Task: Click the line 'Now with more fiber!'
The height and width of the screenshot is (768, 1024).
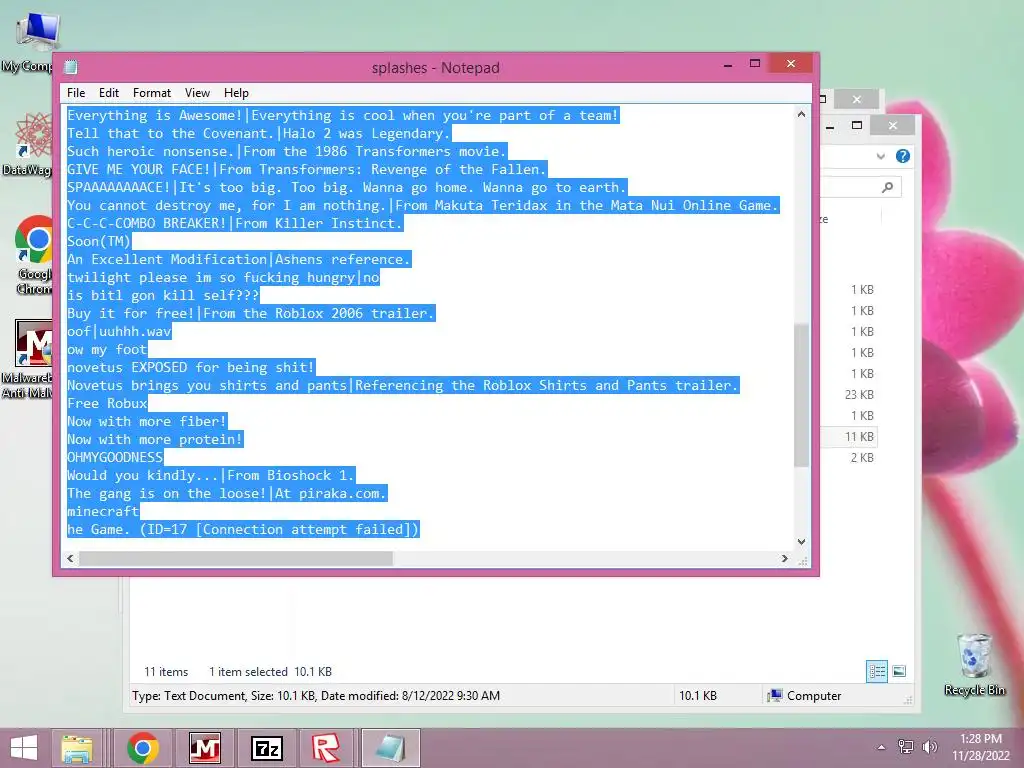Action: click(x=147, y=421)
